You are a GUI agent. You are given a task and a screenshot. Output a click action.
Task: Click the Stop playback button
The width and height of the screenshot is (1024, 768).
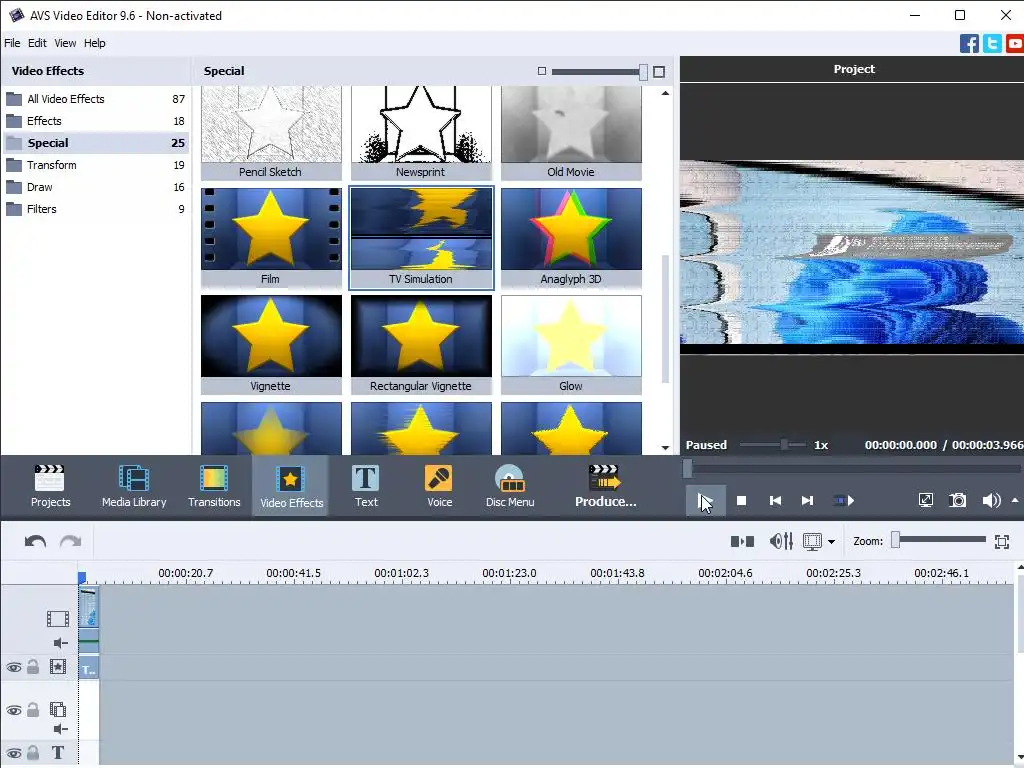(741, 501)
